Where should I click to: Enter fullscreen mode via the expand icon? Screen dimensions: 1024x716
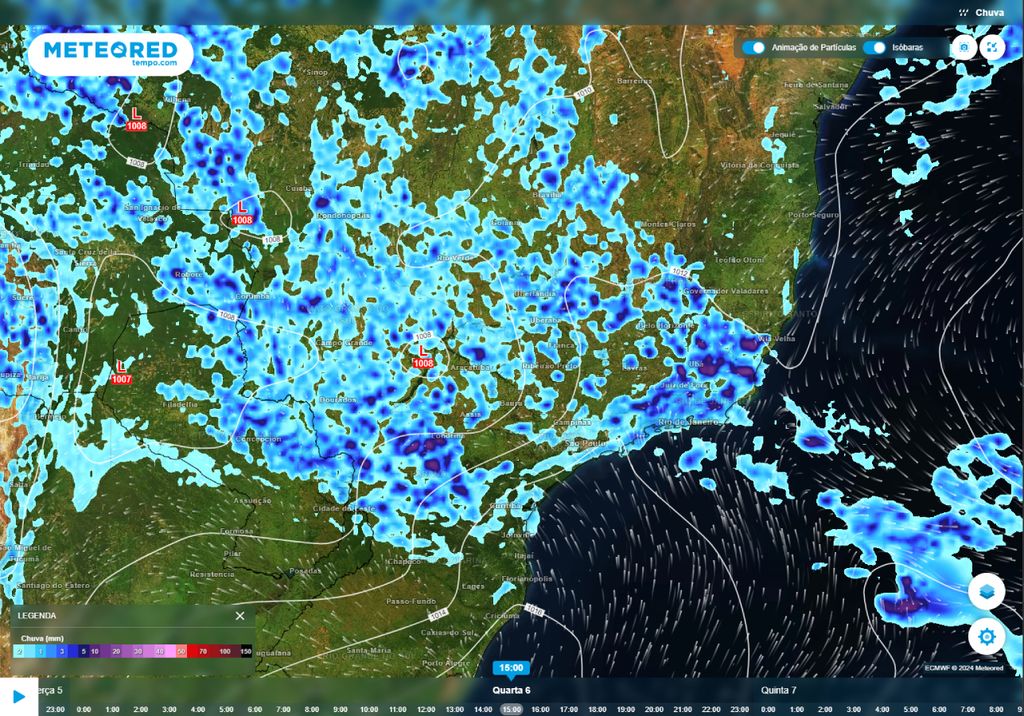(991, 46)
